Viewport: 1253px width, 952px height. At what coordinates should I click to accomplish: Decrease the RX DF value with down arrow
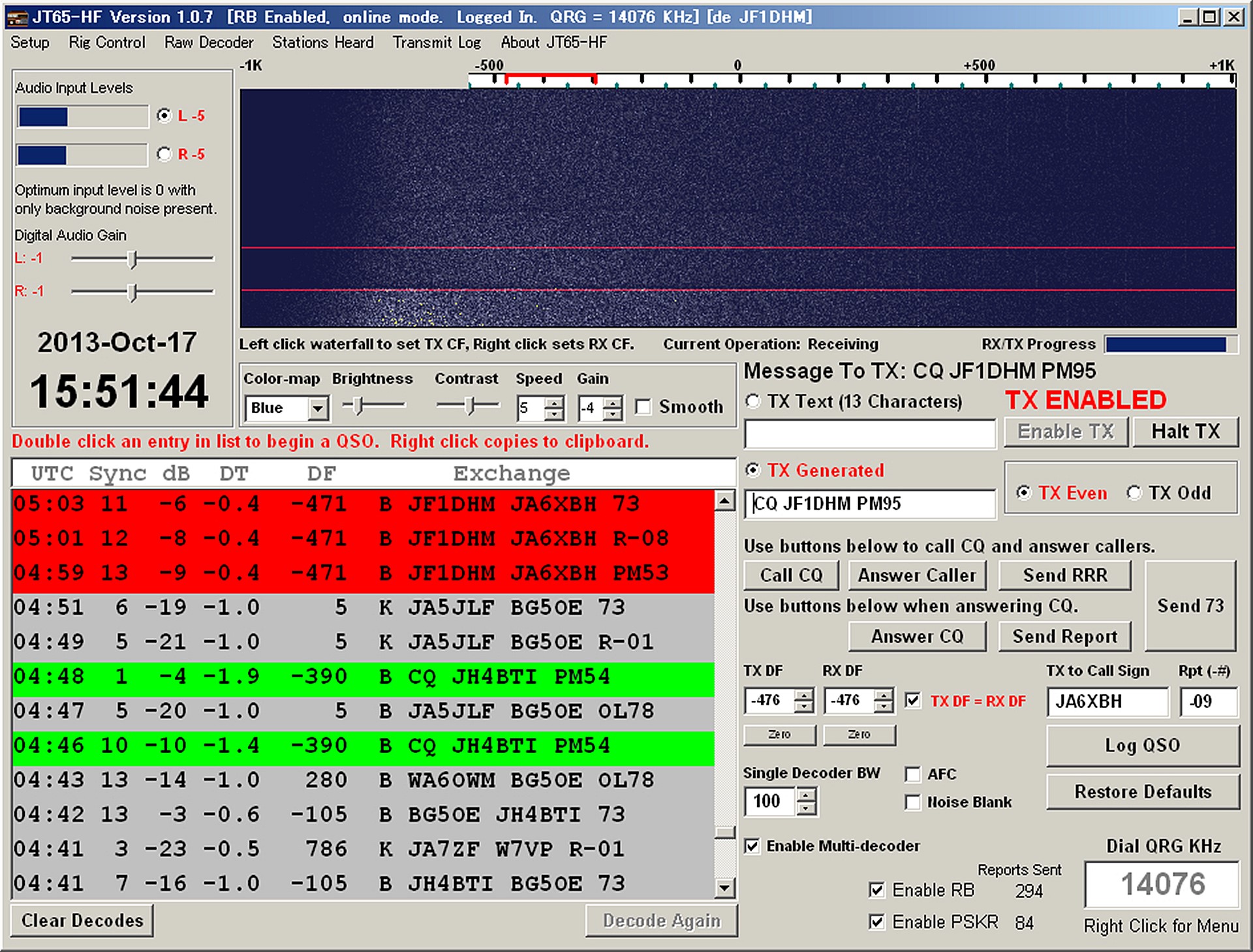pos(884,707)
